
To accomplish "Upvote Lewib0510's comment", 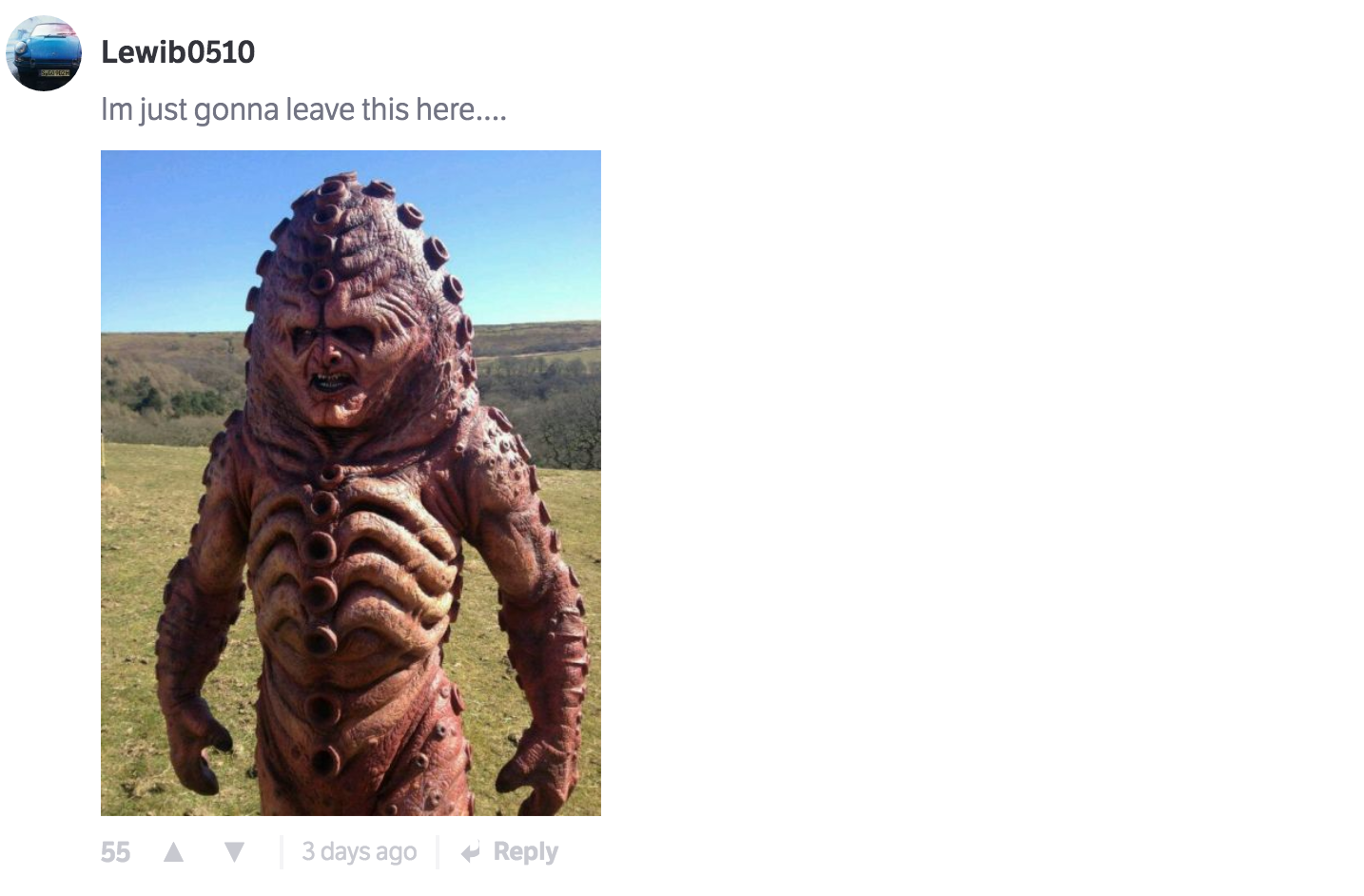I will tap(173, 851).
